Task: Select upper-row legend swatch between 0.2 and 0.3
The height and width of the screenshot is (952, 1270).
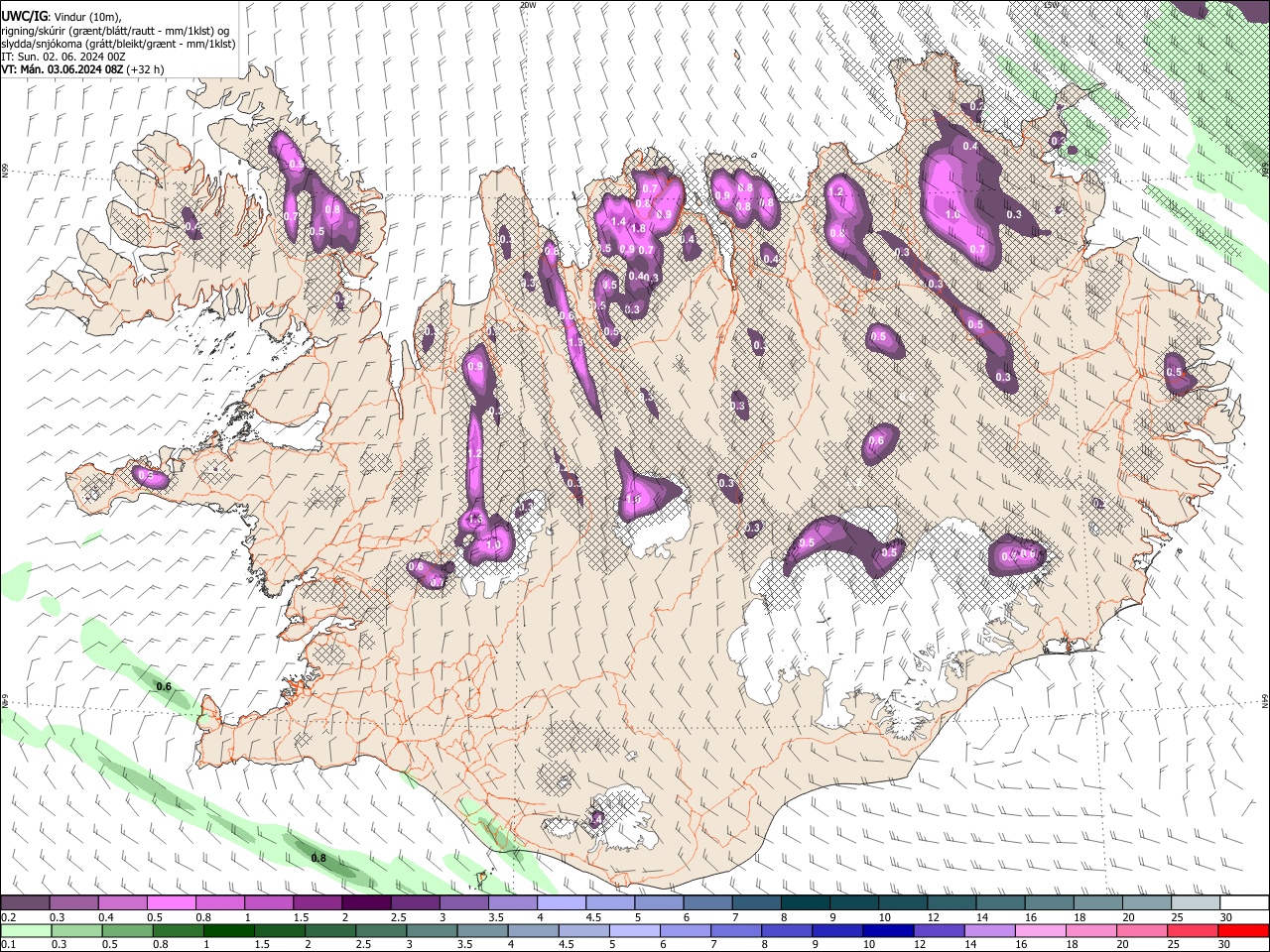Action: [25, 903]
